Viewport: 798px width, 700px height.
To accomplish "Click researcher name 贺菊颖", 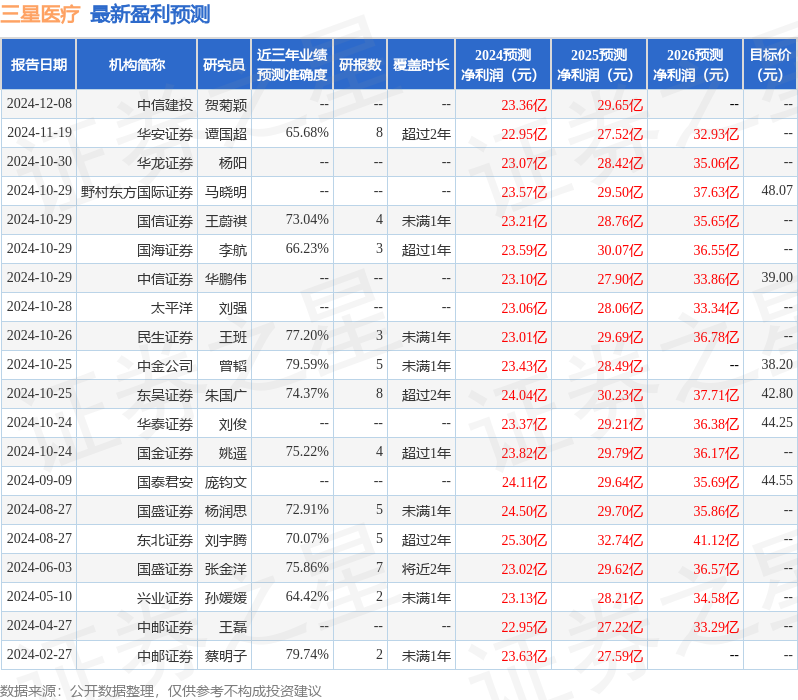I will (x=225, y=105).
